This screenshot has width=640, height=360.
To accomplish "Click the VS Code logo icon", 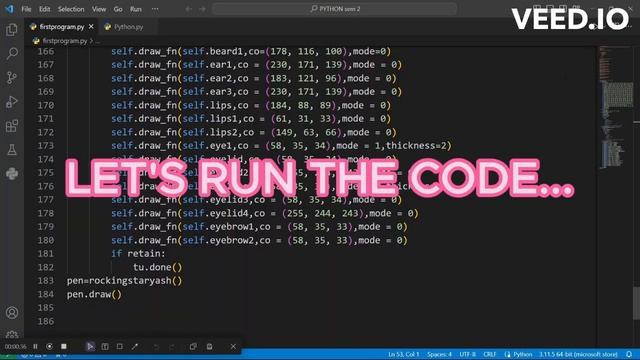I will pos(9,9).
